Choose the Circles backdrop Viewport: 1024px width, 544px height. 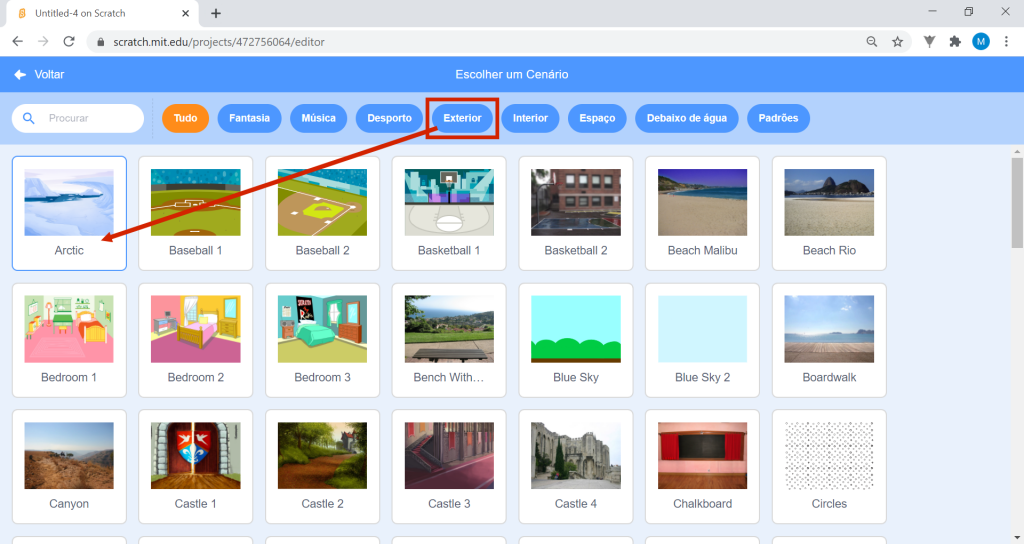[x=829, y=466]
